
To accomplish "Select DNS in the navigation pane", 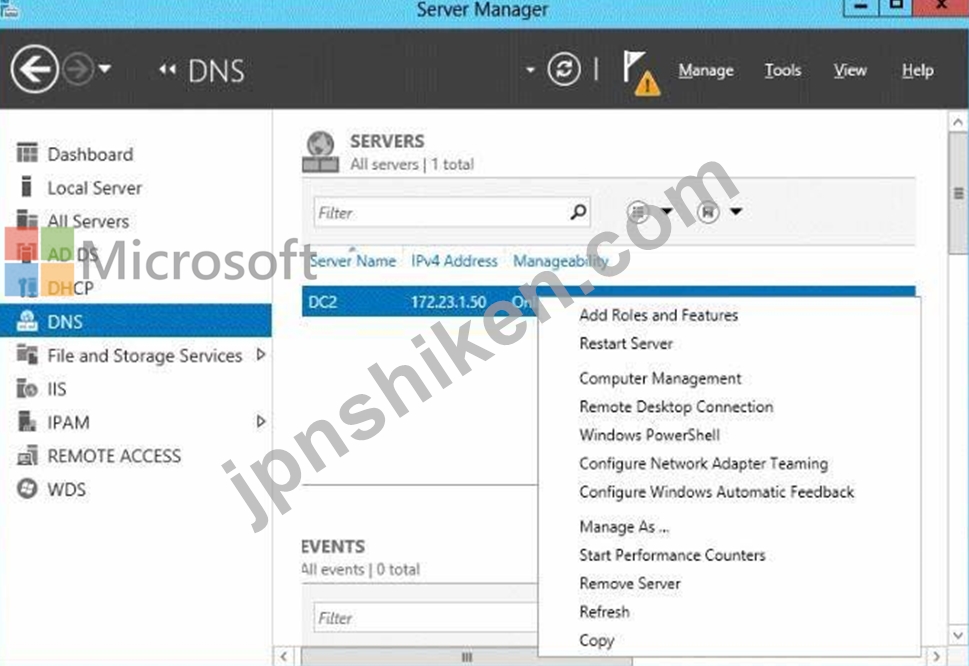I will pos(136,321).
